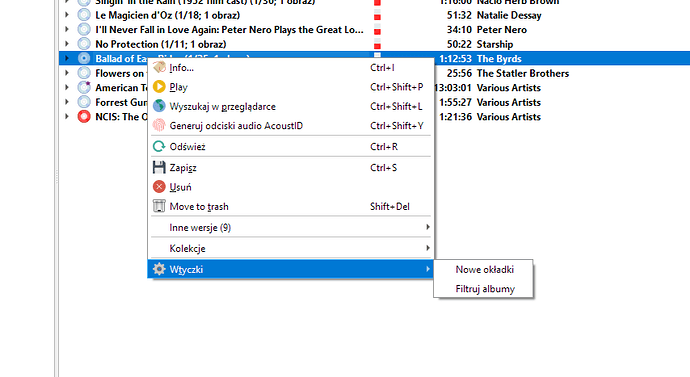The image size is (690, 377).
Task: Click the trash can icon
Action: point(159,206)
